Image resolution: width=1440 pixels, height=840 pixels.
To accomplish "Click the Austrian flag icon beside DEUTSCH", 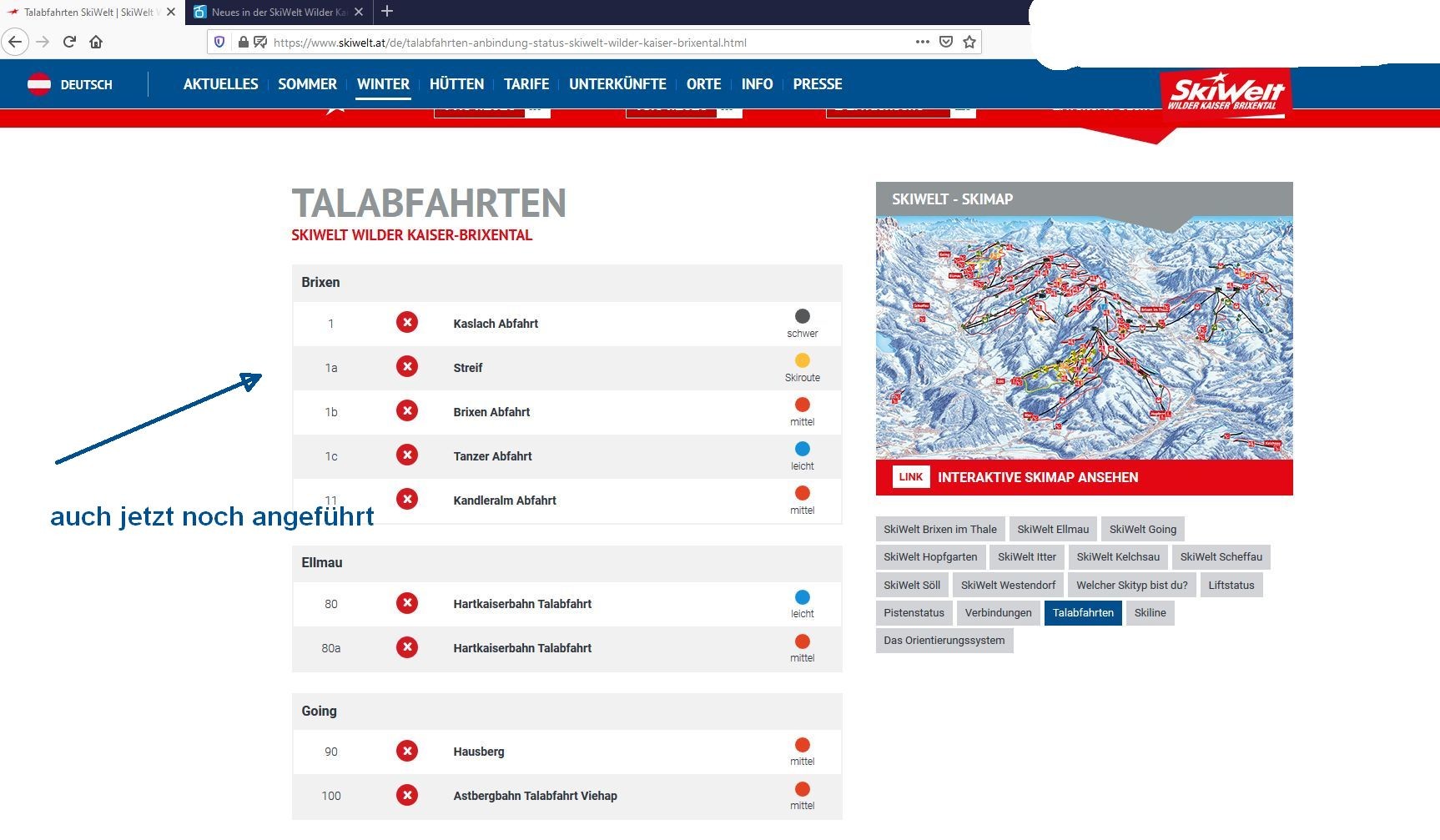I will tap(39, 84).
